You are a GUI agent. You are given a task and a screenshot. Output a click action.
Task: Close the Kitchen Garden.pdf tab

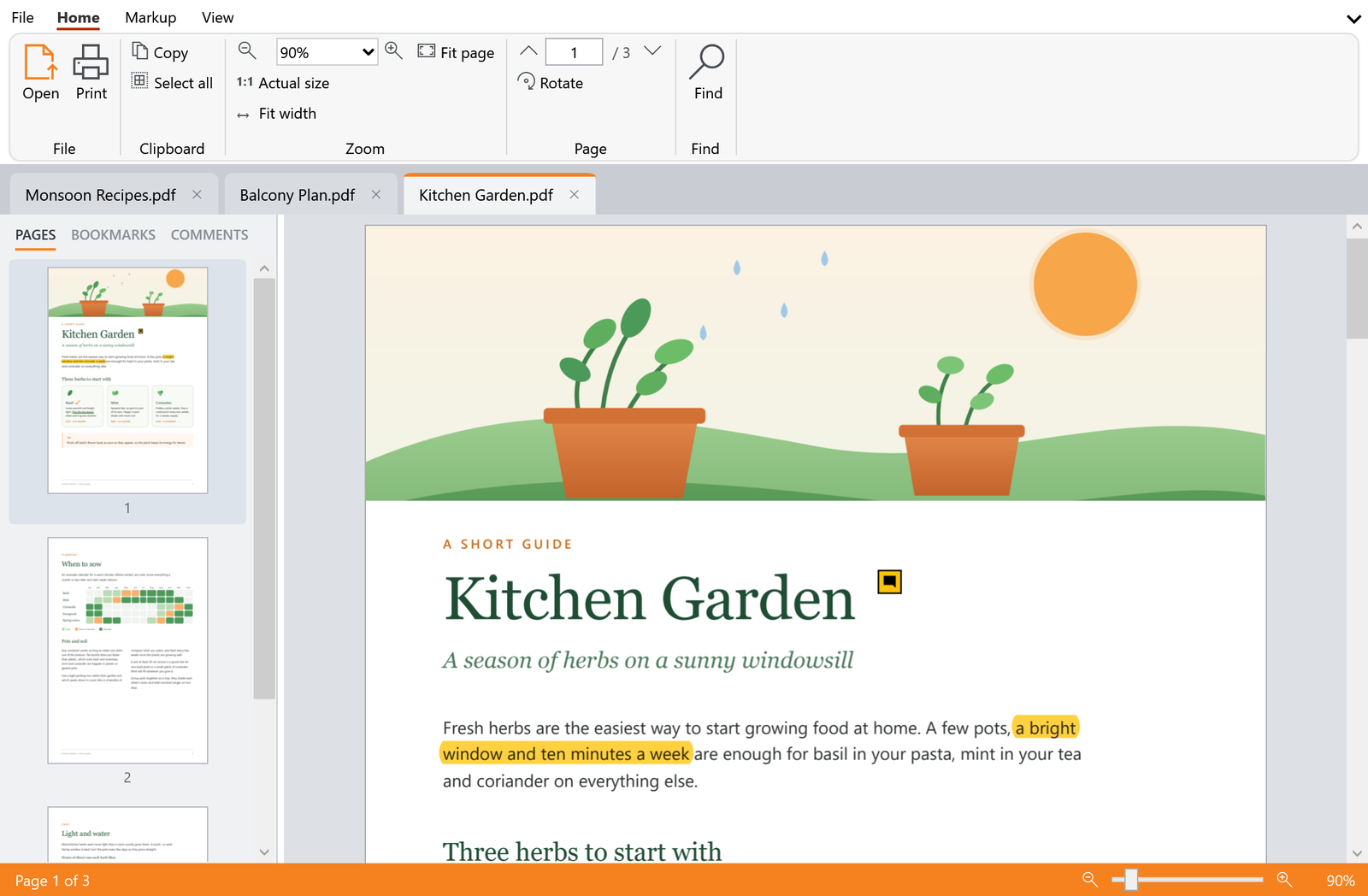[575, 195]
